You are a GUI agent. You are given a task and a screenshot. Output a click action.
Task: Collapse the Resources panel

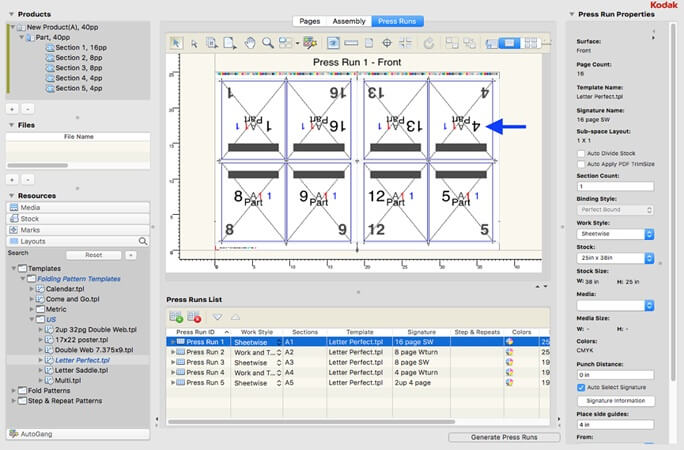pyautogui.click(x=11, y=196)
